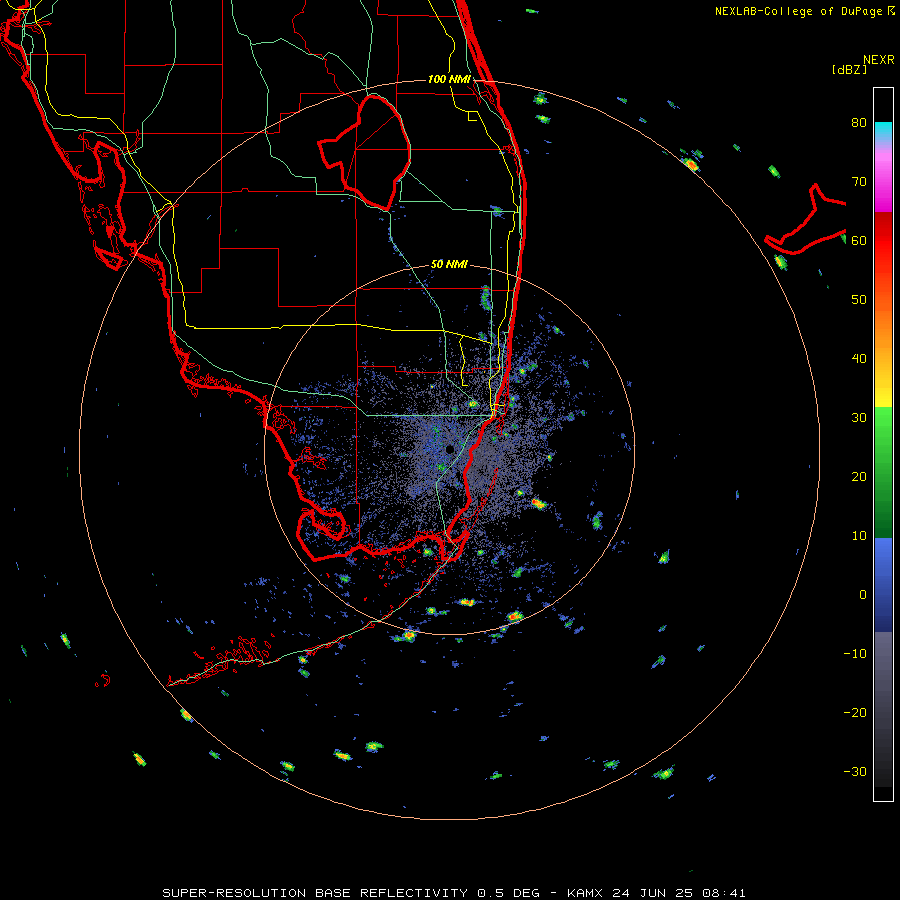Click the 80 value on the dBZ scale
The image size is (900, 900).
click(x=859, y=122)
